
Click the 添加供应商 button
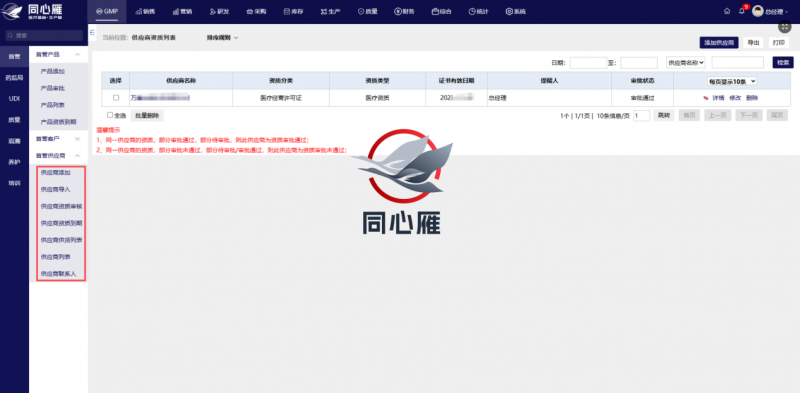719,43
